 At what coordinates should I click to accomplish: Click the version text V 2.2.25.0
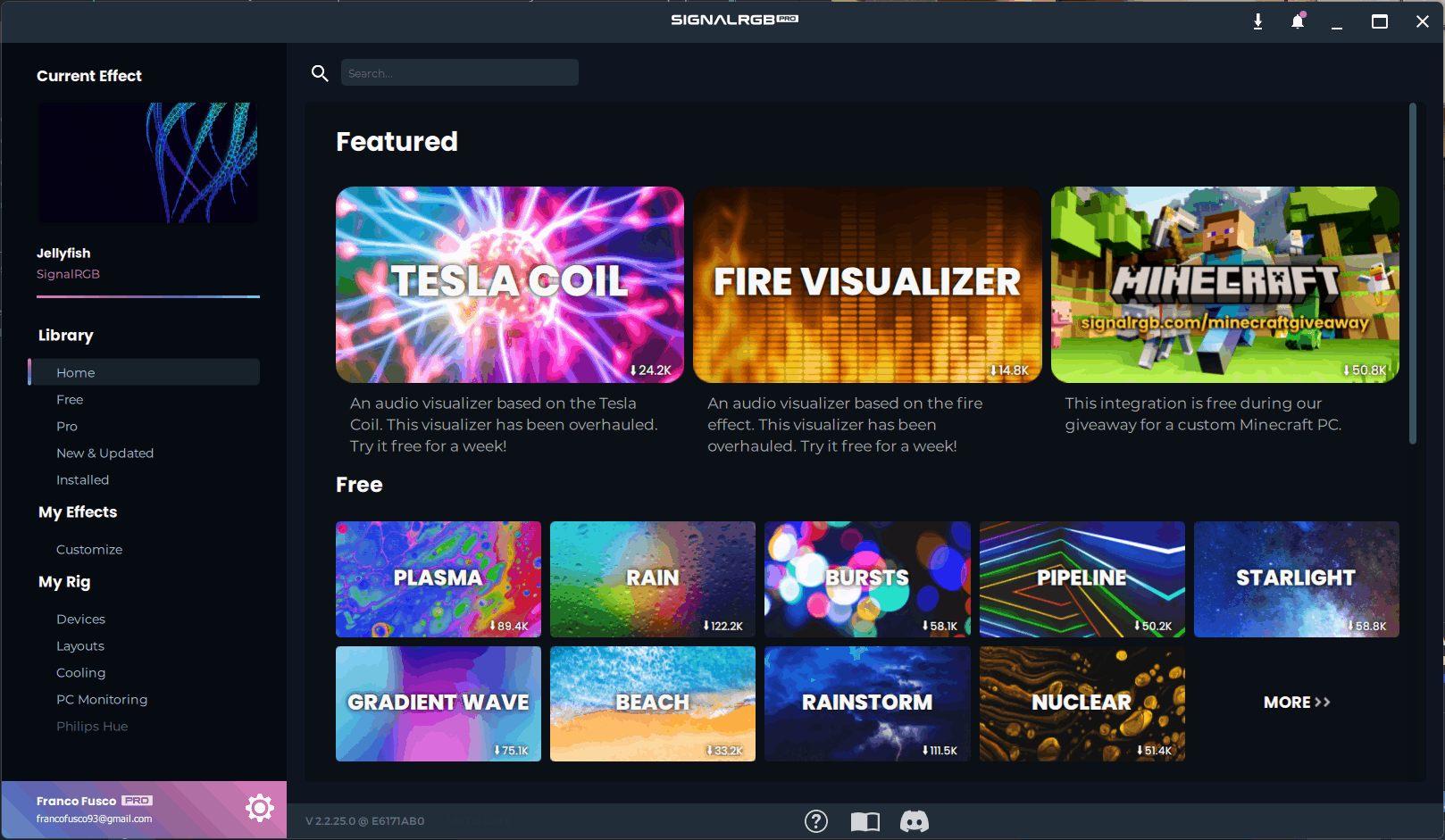coord(364,821)
